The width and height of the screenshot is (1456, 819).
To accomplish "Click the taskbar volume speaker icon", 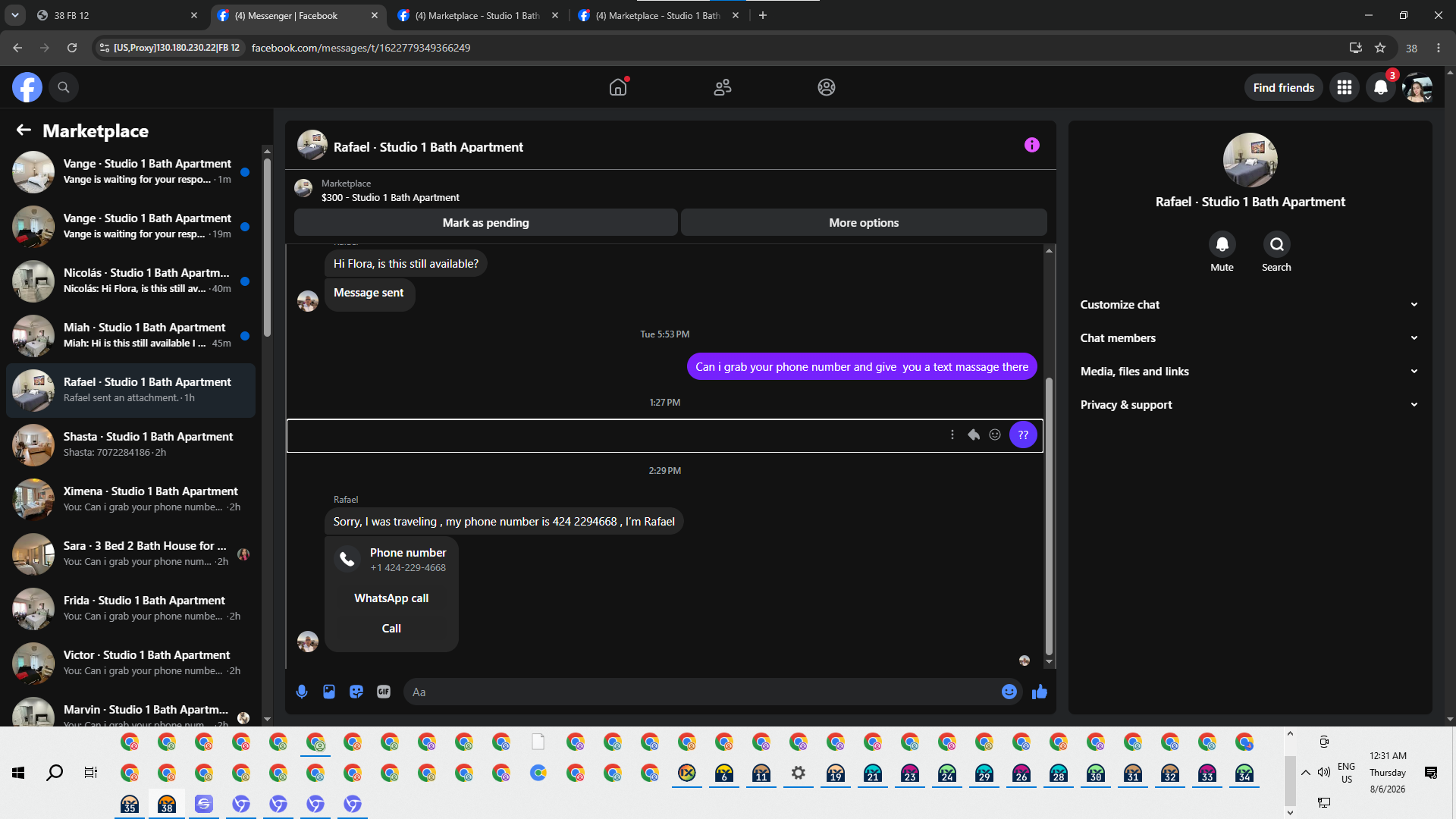I will [x=1324, y=773].
